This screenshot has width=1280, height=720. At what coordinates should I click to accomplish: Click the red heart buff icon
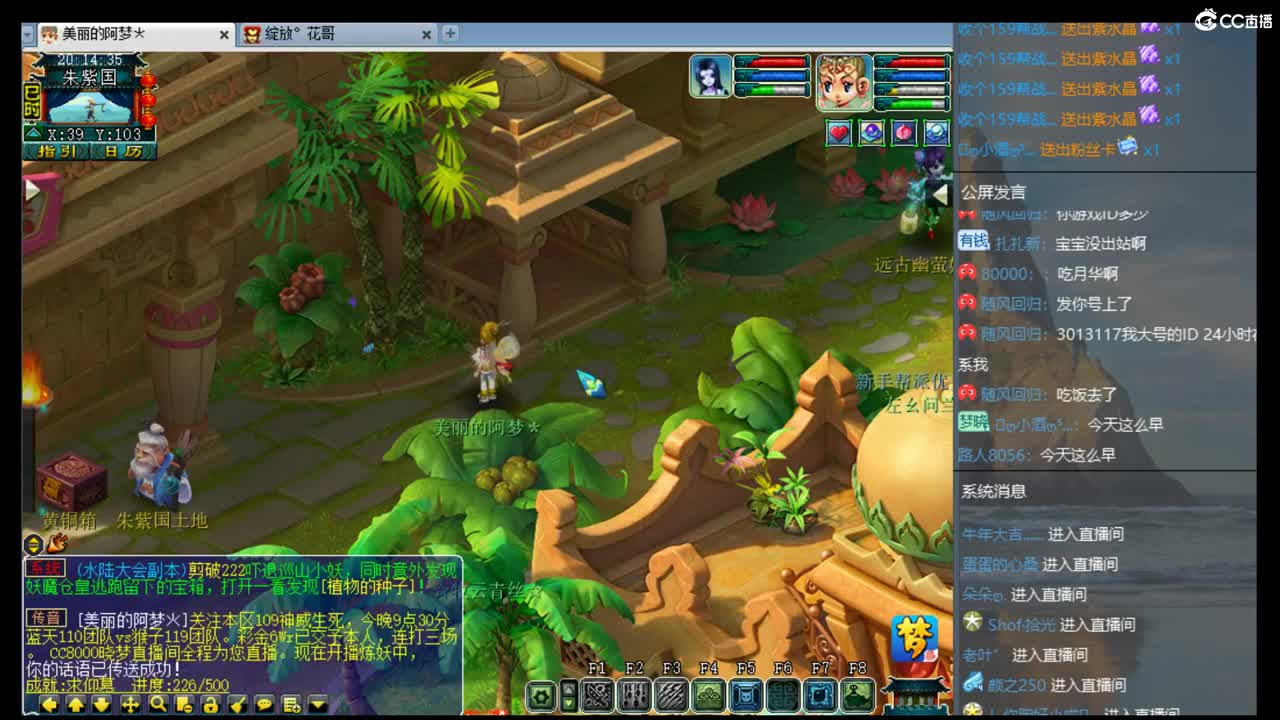(839, 132)
